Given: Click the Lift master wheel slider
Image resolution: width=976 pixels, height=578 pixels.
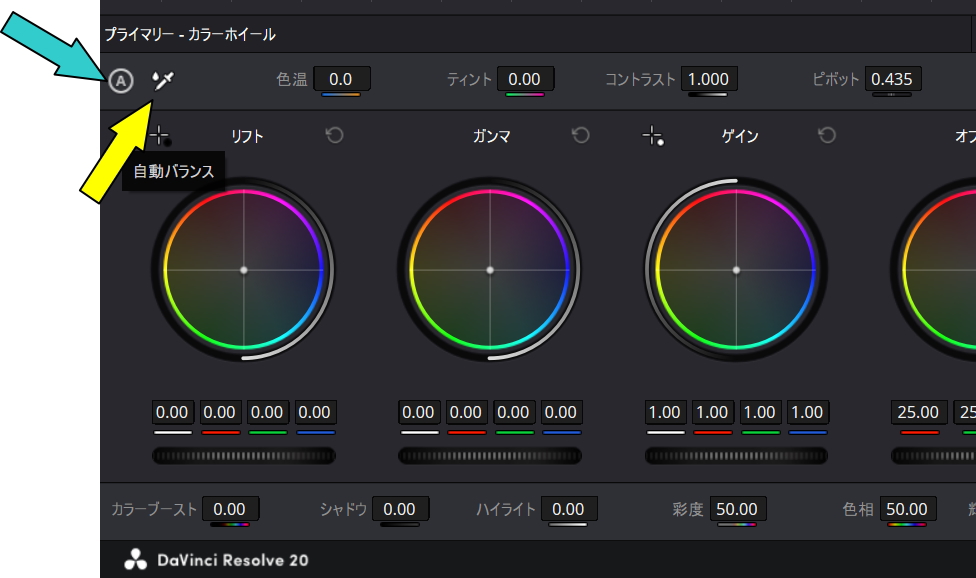Looking at the screenshot, I should pos(243,456).
